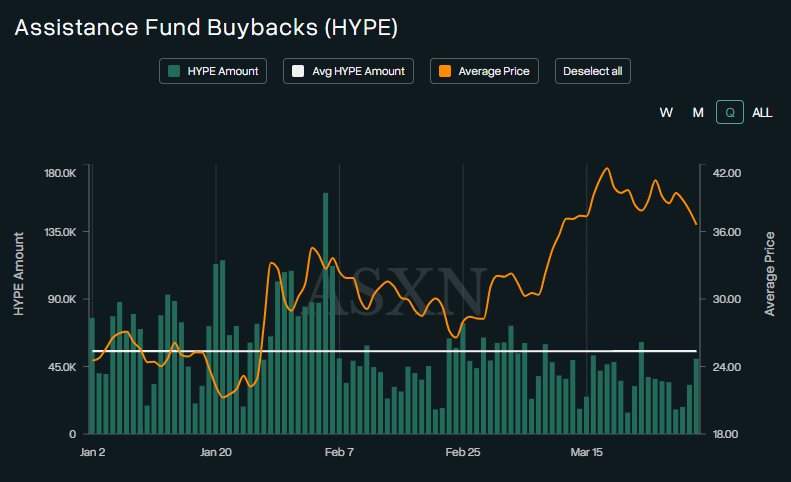The height and width of the screenshot is (482, 791).
Task: Hide the Average Price legend series
Action: 485,71
